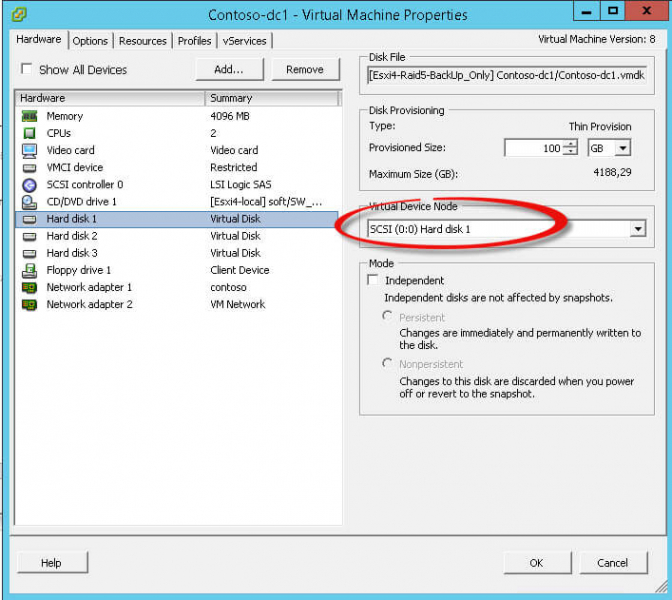Click the Add... button
The height and width of the screenshot is (600, 672).
[x=228, y=69]
